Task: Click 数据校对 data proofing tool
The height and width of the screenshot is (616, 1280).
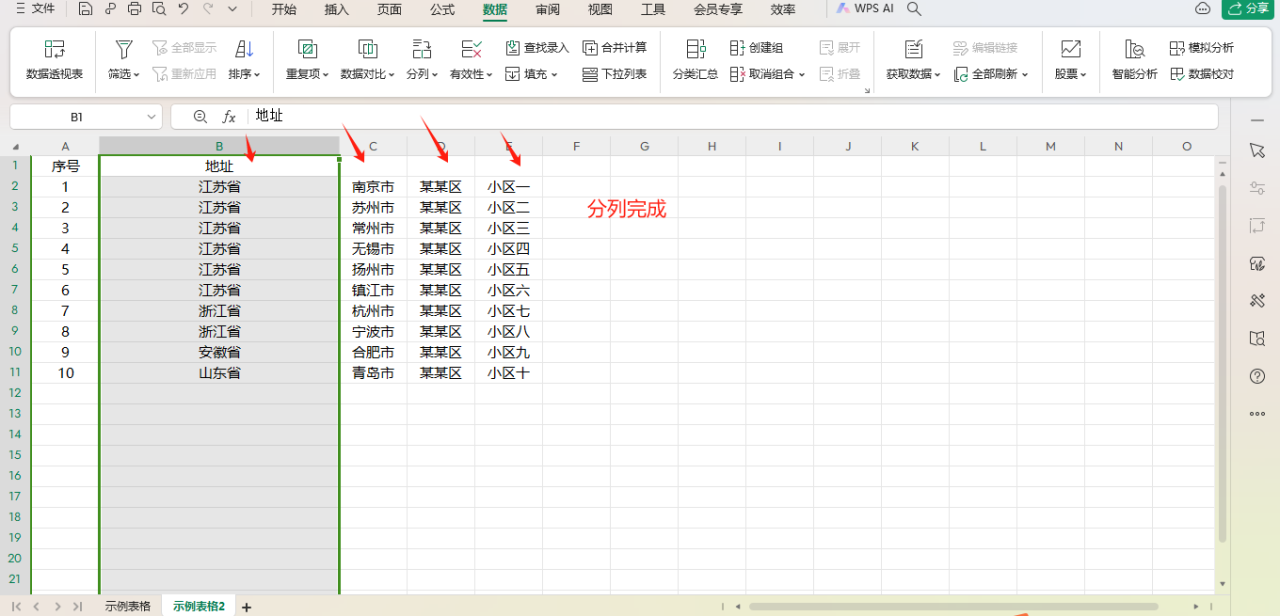Action: [x=1202, y=74]
